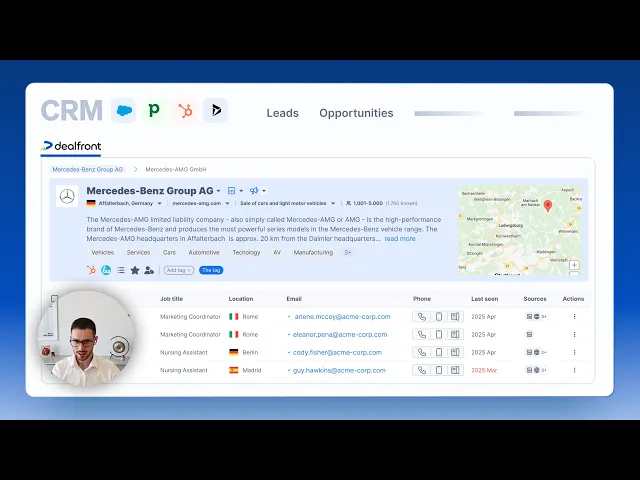The width and height of the screenshot is (640, 480).
Task: Click Mercedes-Benz Group AG breadcrumb link
Action: click(87, 169)
